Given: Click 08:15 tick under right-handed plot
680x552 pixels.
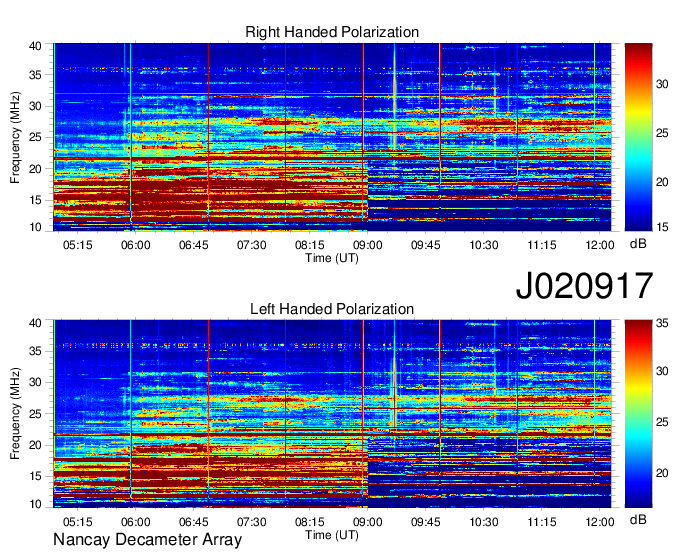Looking at the screenshot, I should pos(310,245).
